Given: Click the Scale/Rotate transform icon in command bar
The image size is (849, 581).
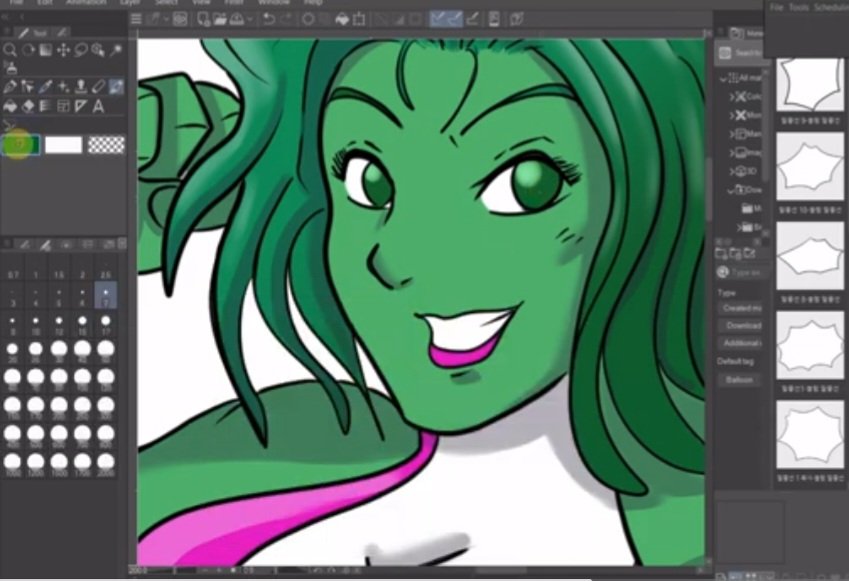Looking at the screenshot, I should 359,19.
